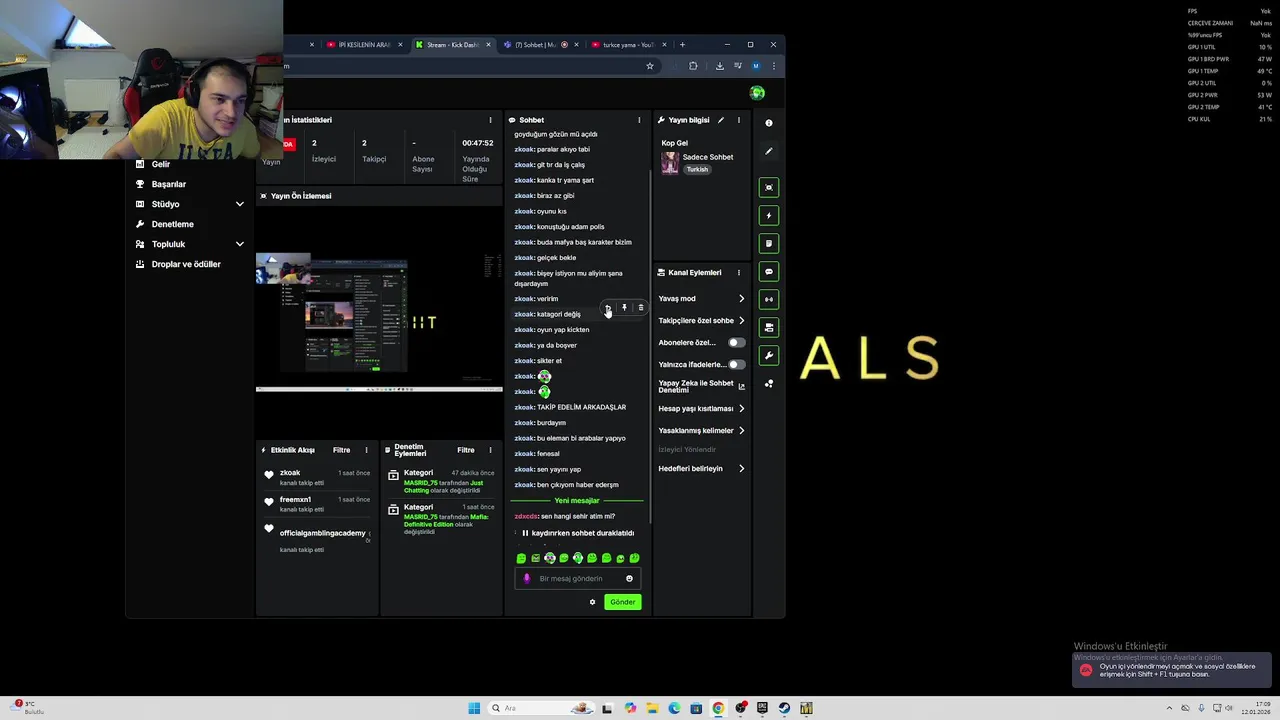Screen dimensions: 1280x720
Task: Open File Explorer from the taskbar
Action: 652,708
